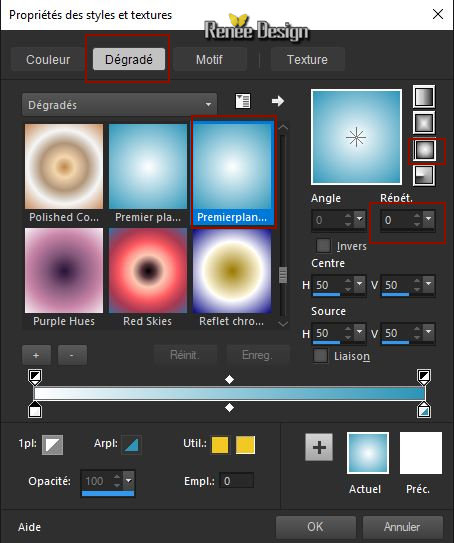Click the arrow icon next to the gradient list
454x543 pixels.
278,101
